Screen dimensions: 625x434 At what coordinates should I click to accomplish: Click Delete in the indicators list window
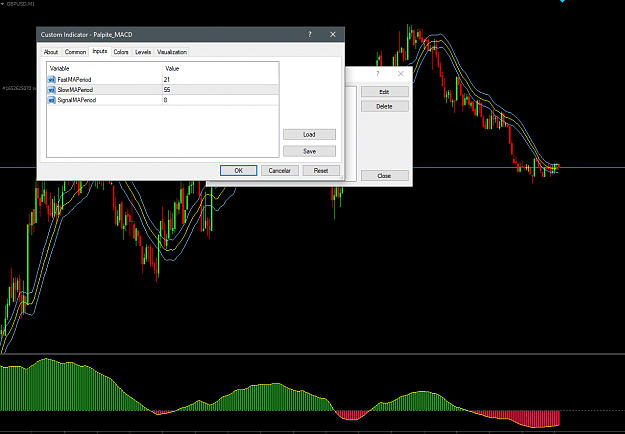[x=385, y=106]
